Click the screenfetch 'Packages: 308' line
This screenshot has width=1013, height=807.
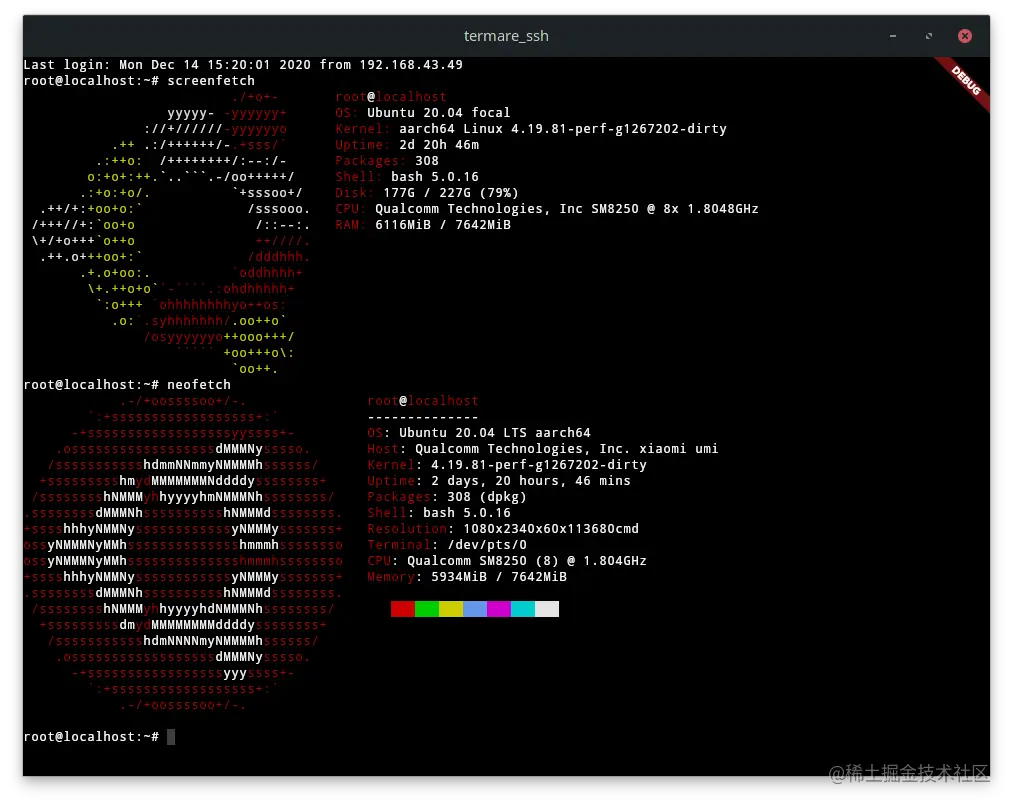[387, 160]
